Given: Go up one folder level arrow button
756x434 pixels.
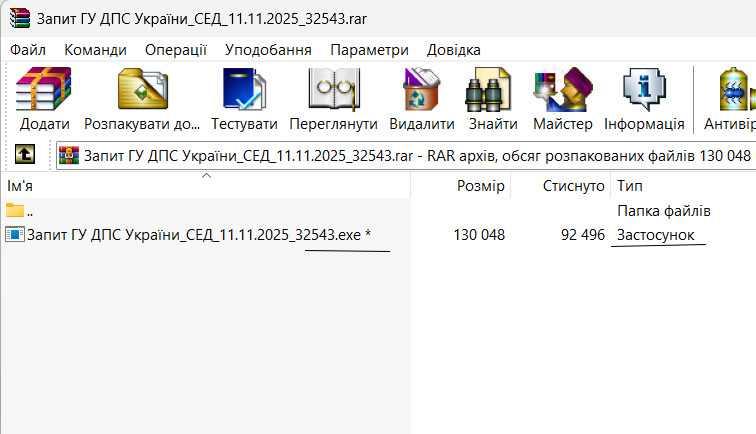Looking at the screenshot, I should pyautogui.click(x=25, y=154).
